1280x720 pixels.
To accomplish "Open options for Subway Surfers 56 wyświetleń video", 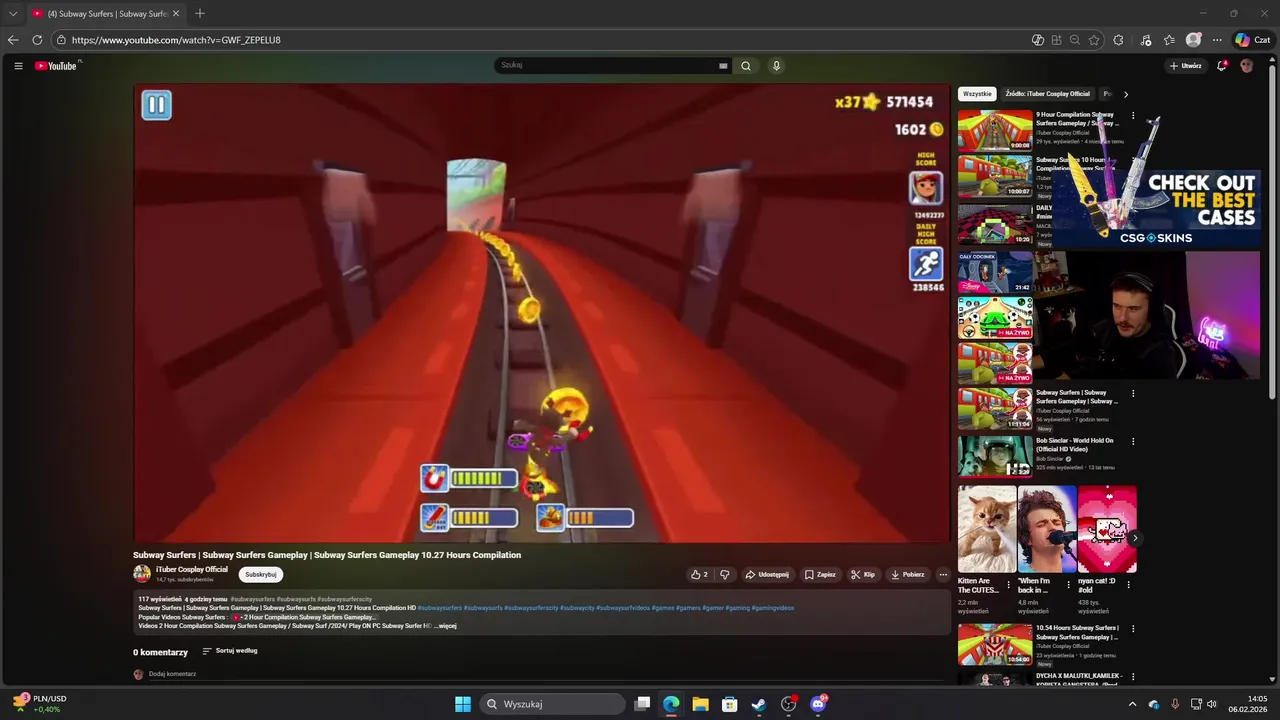I will tap(1133, 394).
